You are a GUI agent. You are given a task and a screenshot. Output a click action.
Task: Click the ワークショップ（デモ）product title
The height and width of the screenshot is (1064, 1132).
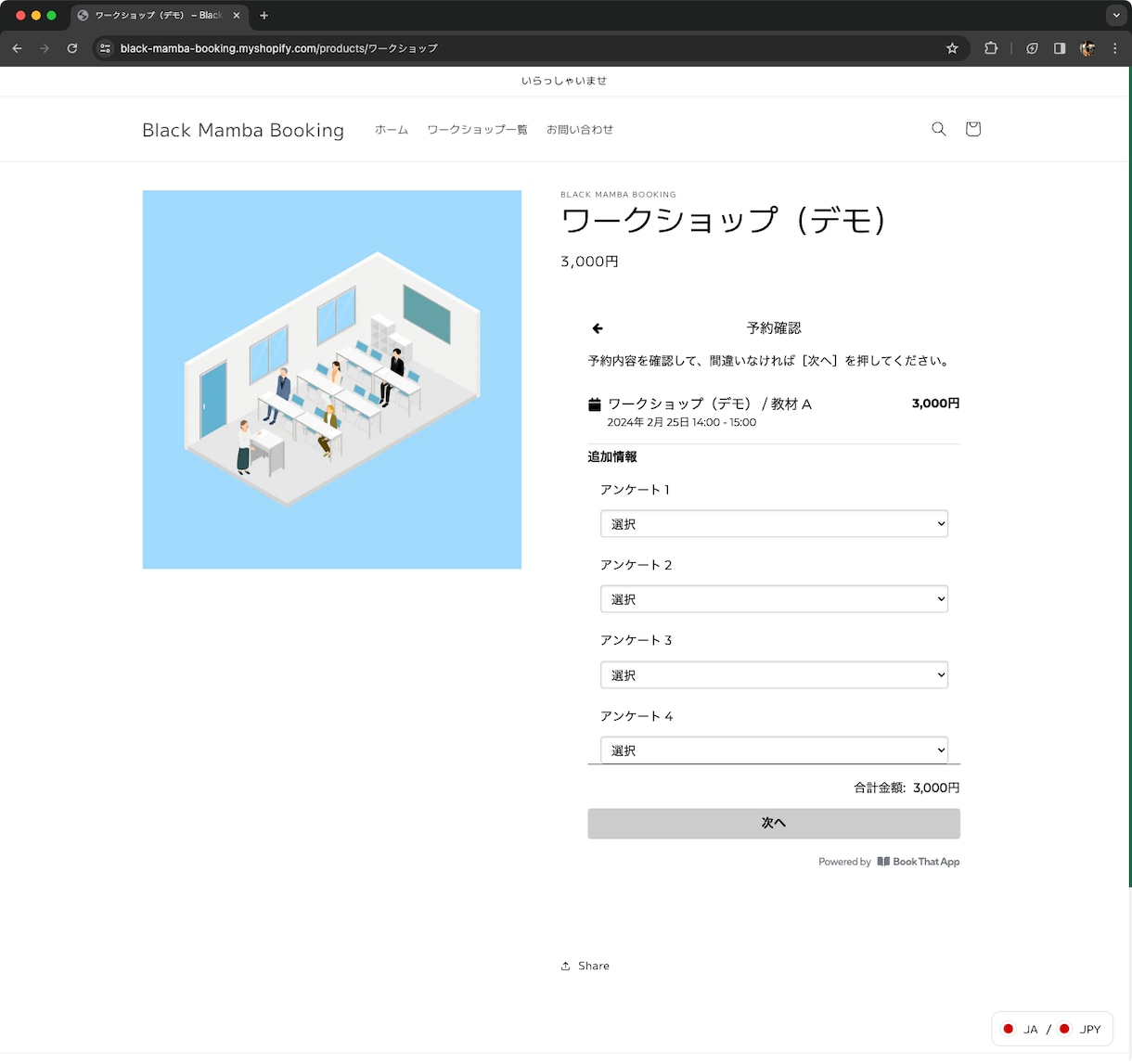(x=725, y=221)
